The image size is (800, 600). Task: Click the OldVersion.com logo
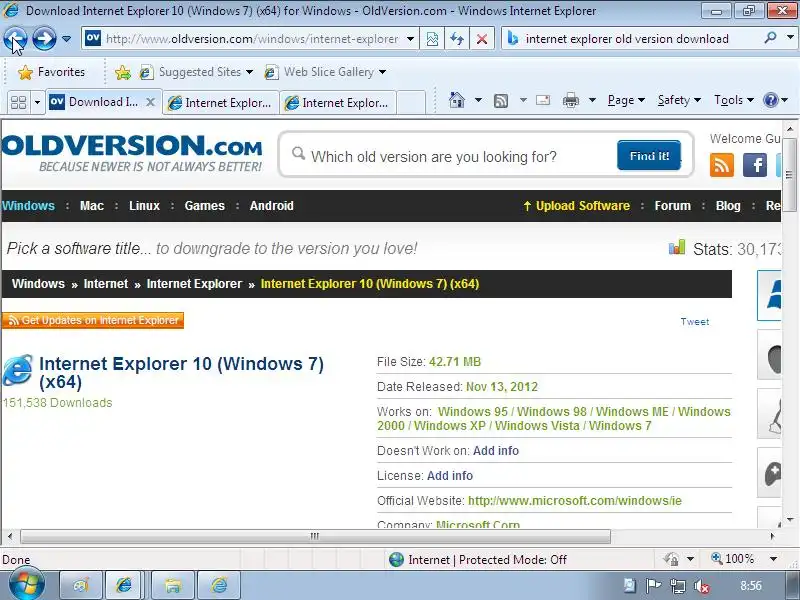[x=132, y=153]
